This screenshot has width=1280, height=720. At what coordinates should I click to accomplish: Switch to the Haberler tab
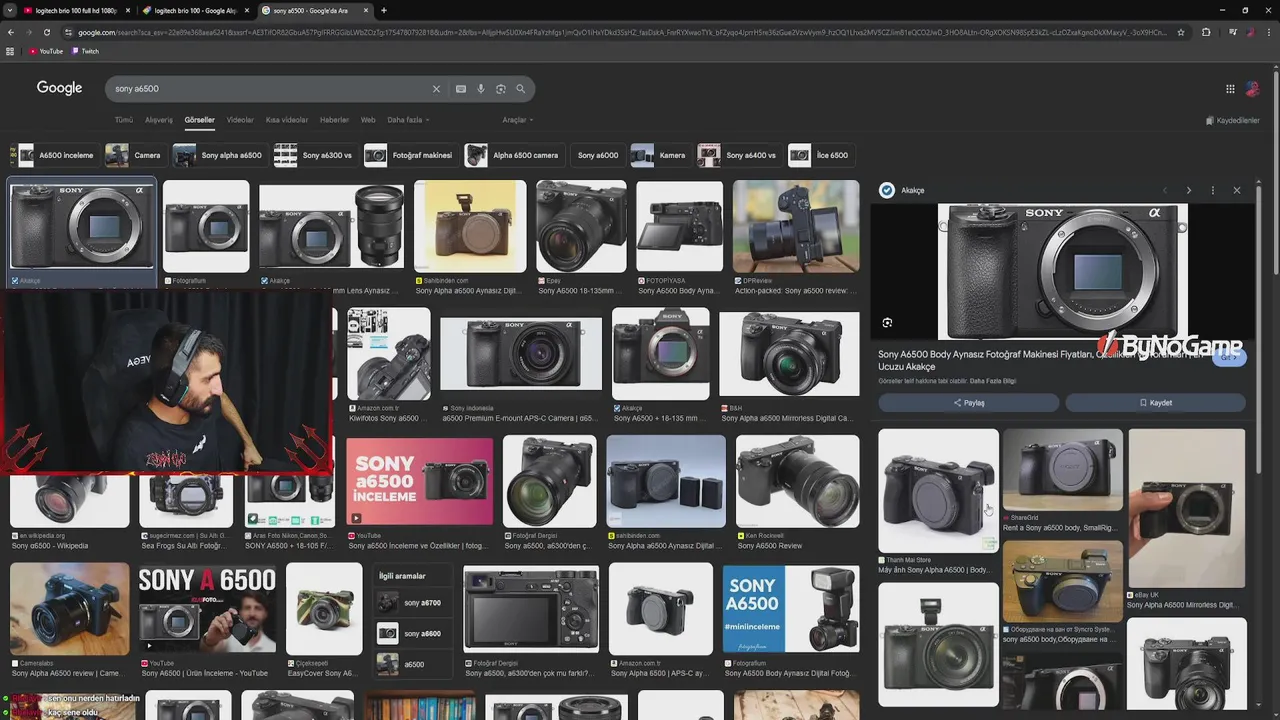pos(334,120)
